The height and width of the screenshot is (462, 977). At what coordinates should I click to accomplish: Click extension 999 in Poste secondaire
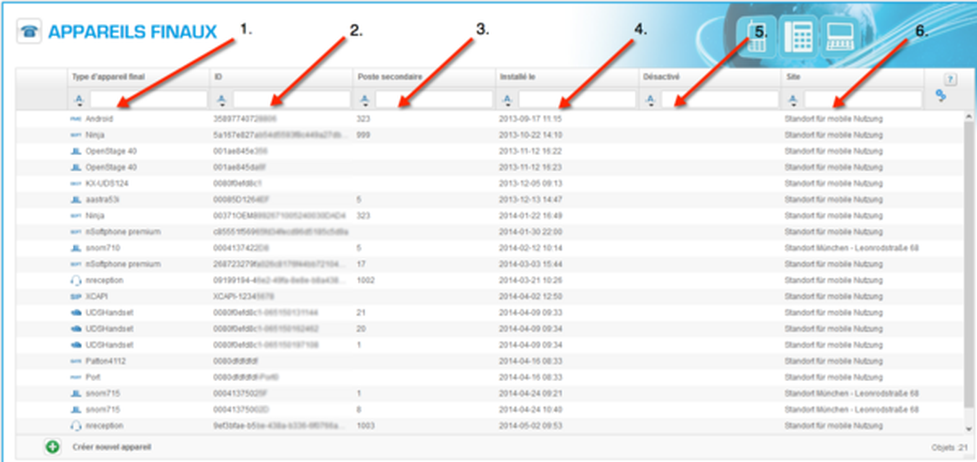363,135
